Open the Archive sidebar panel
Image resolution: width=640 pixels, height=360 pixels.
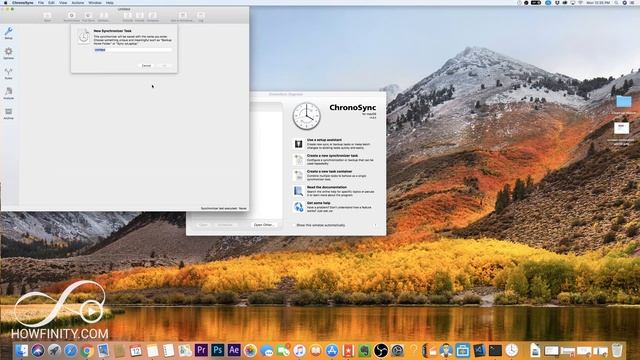pyautogui.click(x=9, y=113)
